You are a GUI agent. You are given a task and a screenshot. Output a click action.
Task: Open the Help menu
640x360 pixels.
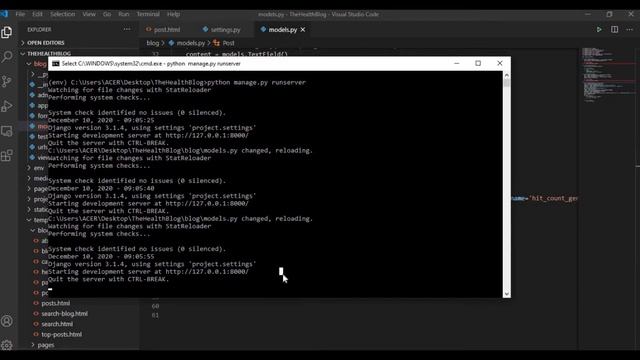173,14
